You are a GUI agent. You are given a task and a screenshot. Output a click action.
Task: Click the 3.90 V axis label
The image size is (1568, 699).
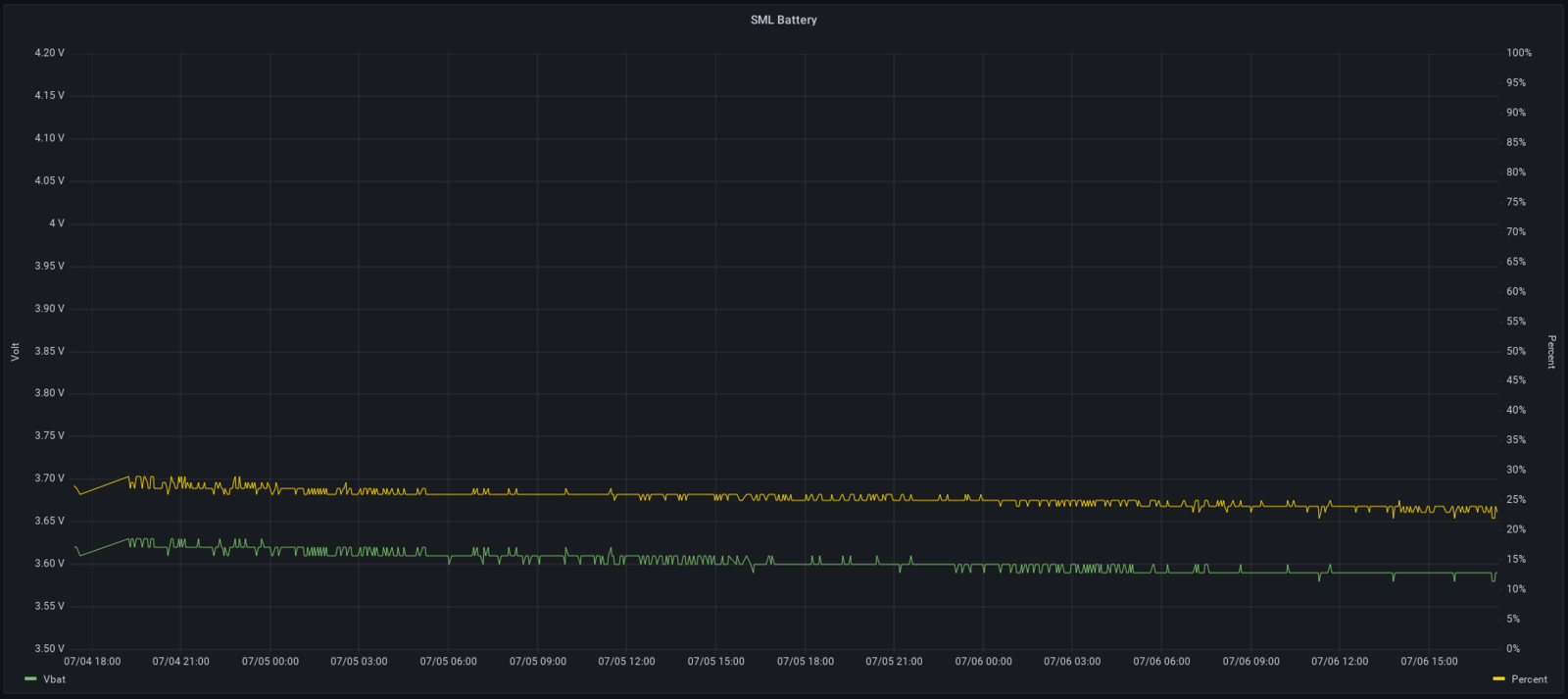coord(49,309)
